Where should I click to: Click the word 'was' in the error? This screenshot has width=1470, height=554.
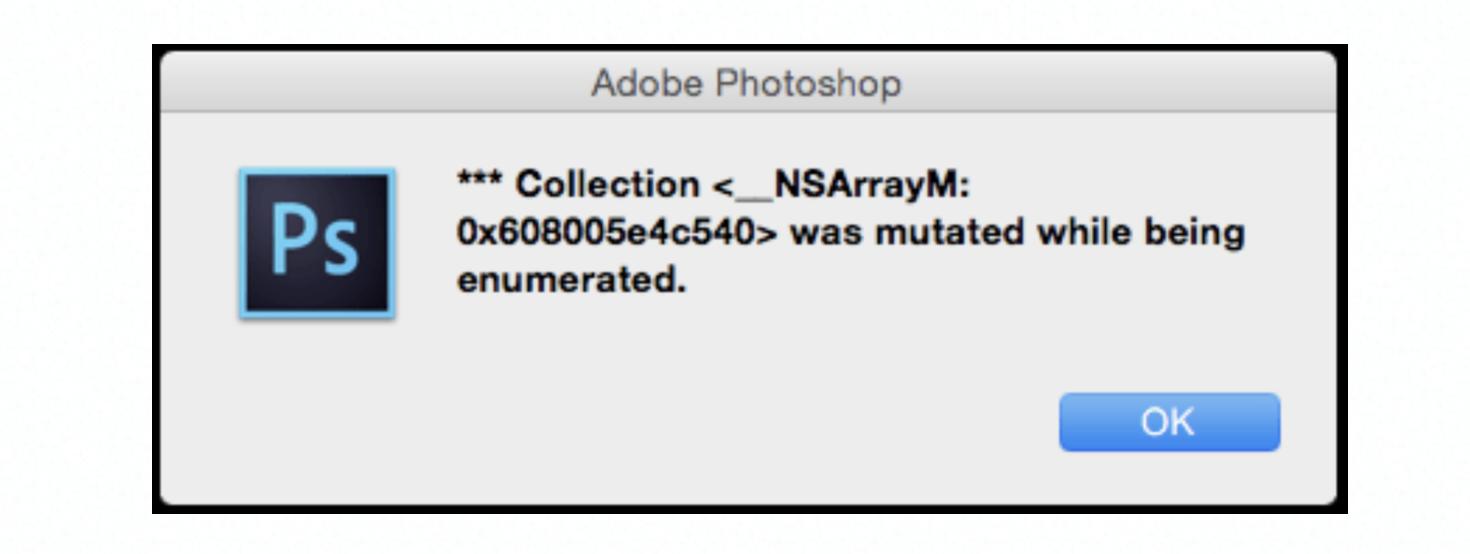coord(825,233)
